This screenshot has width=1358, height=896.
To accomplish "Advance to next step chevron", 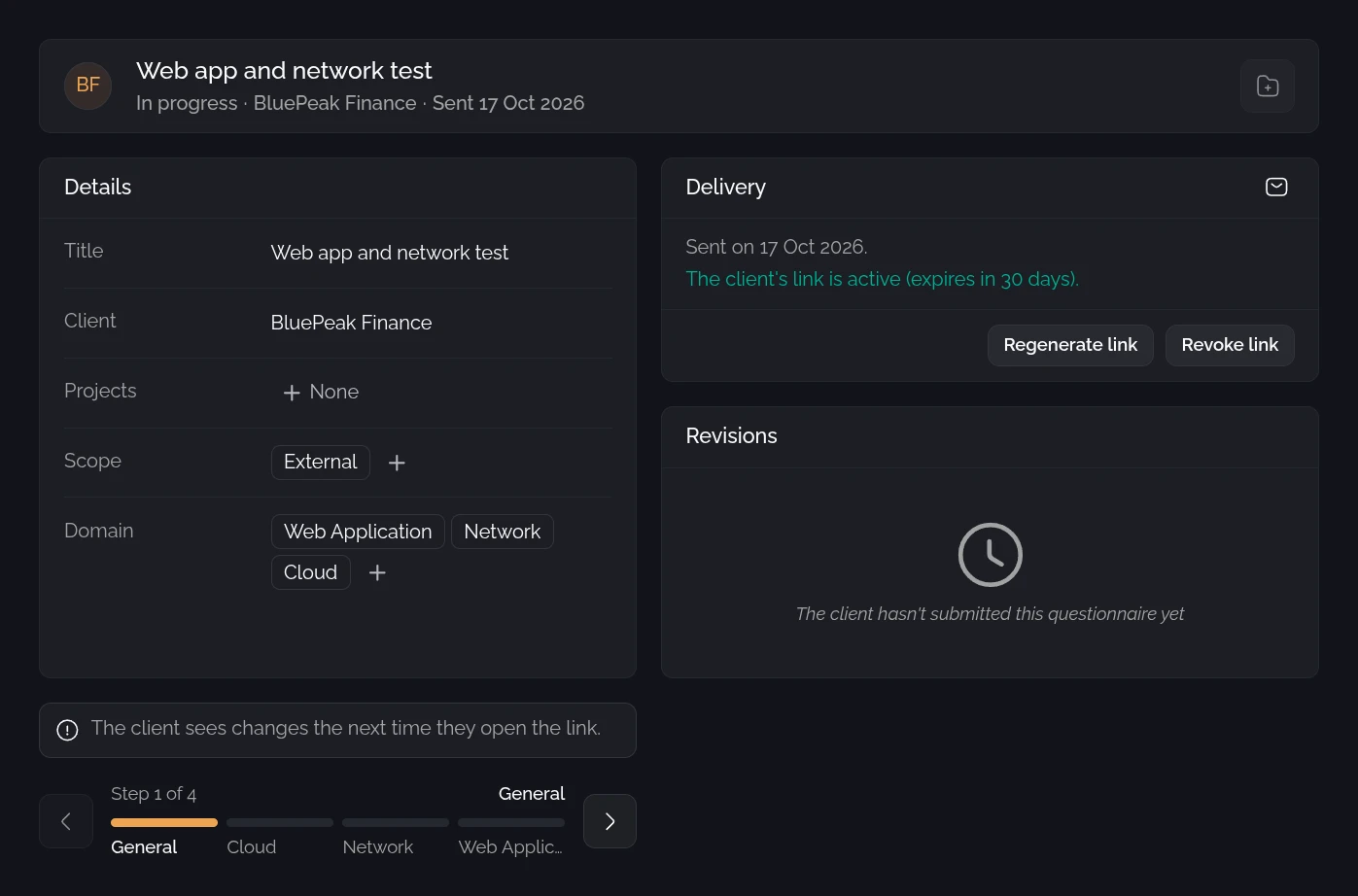I will point(609,821).
